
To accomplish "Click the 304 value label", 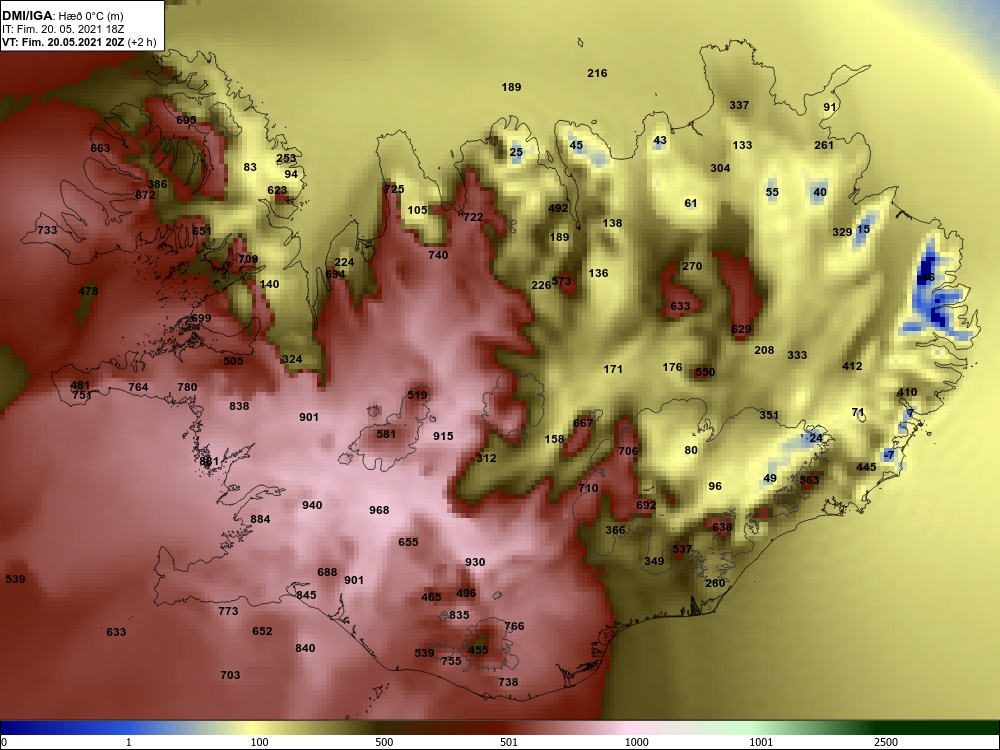I will pos(720,168).
